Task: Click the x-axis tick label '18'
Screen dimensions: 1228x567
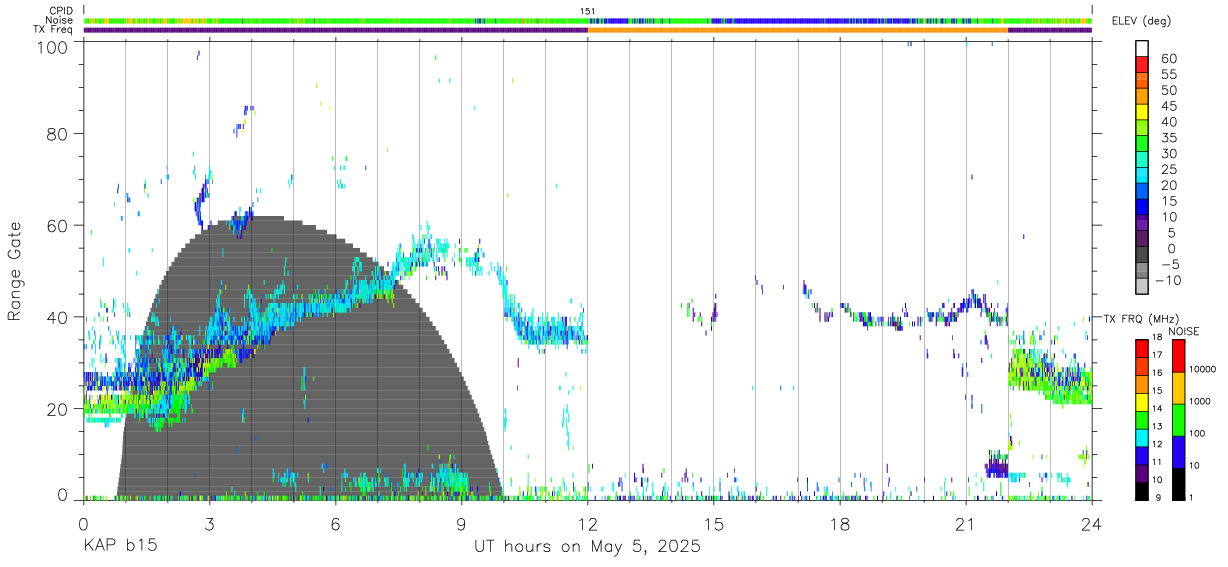Action: point(839,524)
